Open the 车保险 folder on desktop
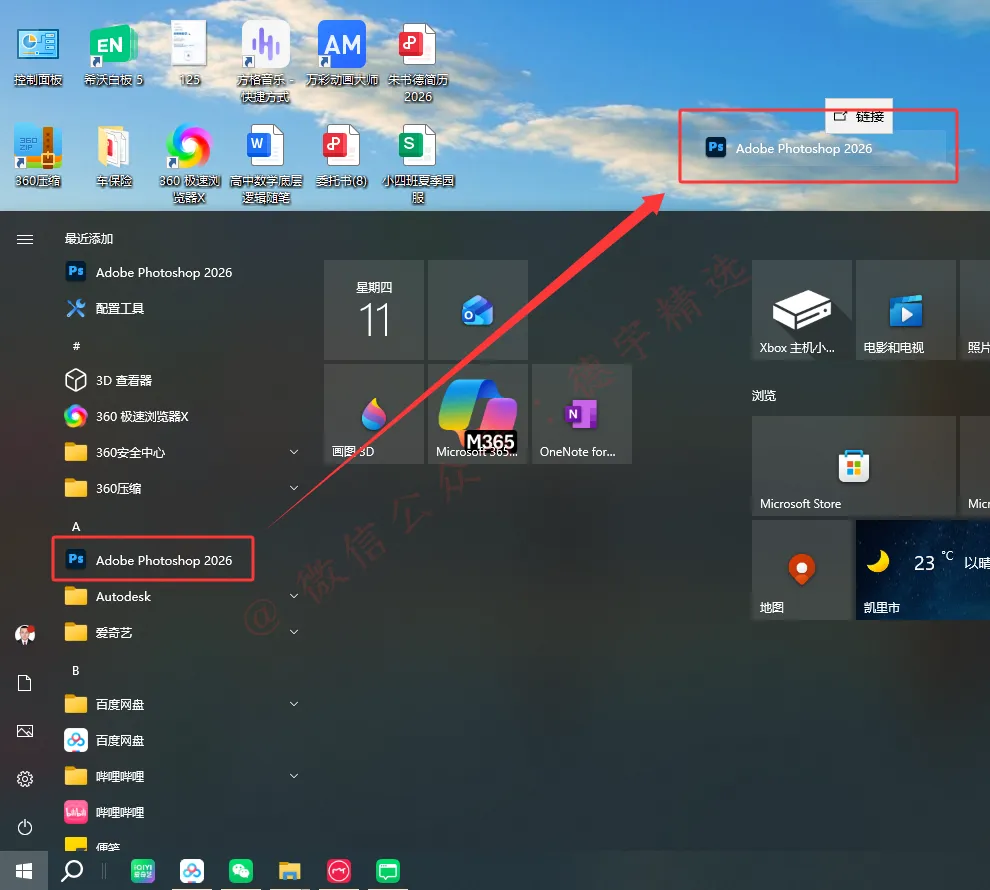 [x=114, y=157]
